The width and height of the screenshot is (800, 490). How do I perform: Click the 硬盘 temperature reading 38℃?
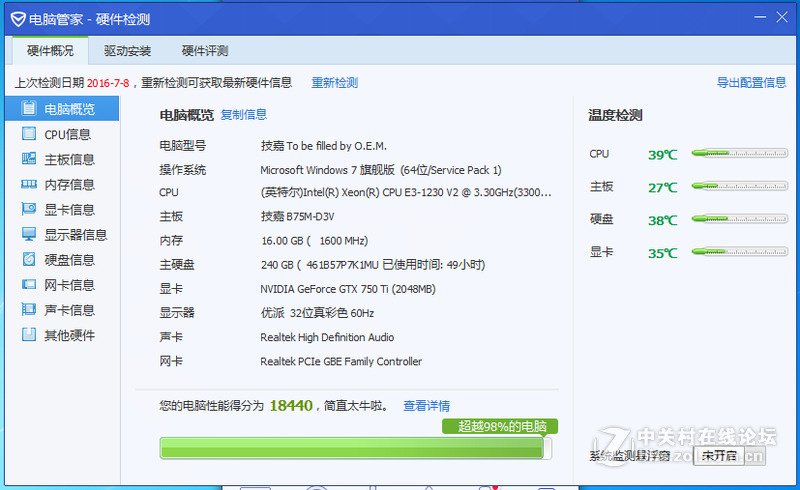pyautogui.click(x=662, y=220)
